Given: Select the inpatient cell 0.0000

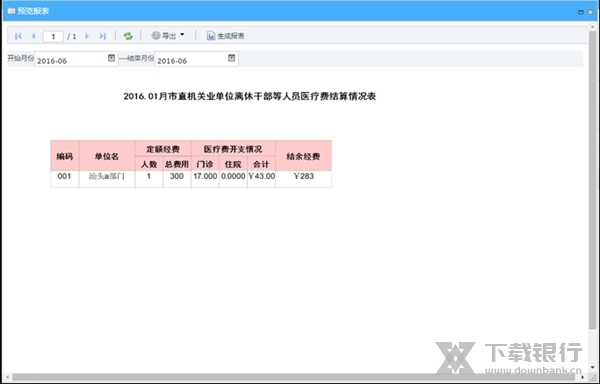Looking at the screenshot, I should pyautogui.click(x=233, y=179).
